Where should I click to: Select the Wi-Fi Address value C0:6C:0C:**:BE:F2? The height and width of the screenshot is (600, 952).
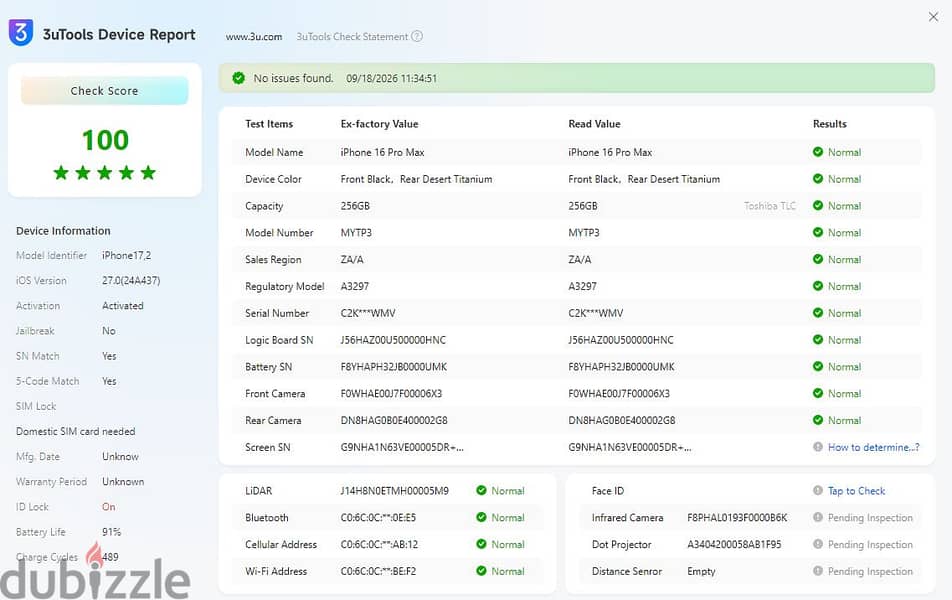(378, 571)
